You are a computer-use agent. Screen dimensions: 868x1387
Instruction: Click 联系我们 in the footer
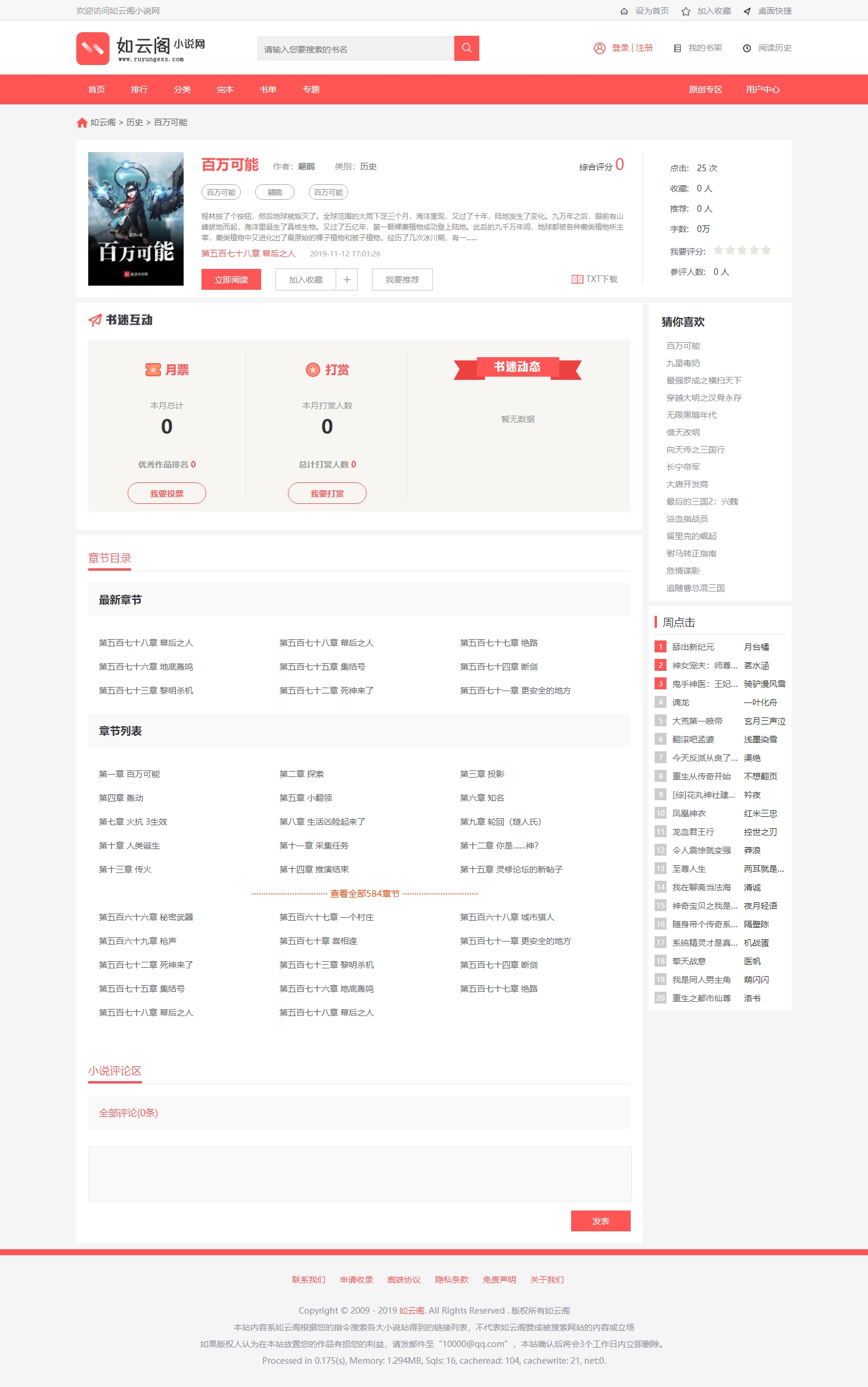(309, 1280)
